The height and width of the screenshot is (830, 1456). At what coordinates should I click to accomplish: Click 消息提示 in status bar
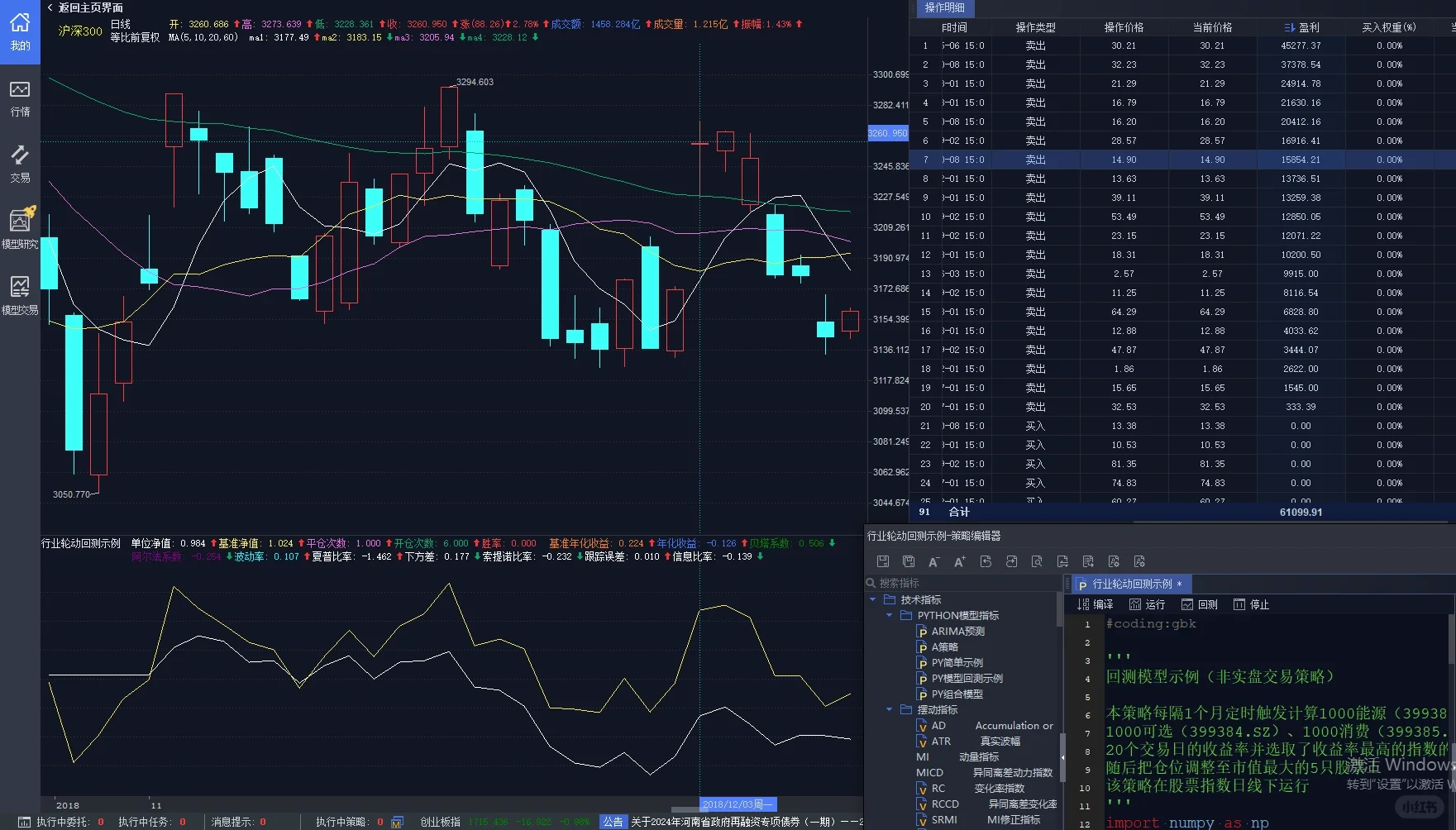click(x=239, y=822)
